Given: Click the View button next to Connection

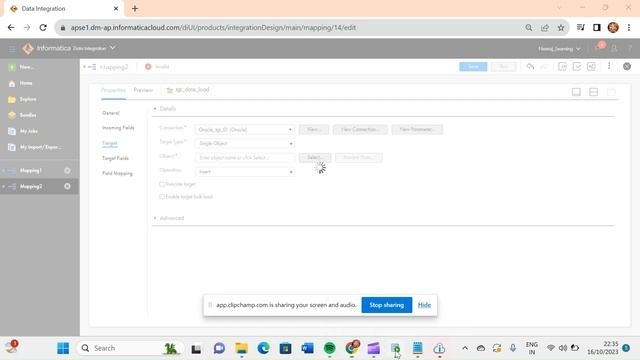Looking at the screenshot, I should [x=313, y=129].
